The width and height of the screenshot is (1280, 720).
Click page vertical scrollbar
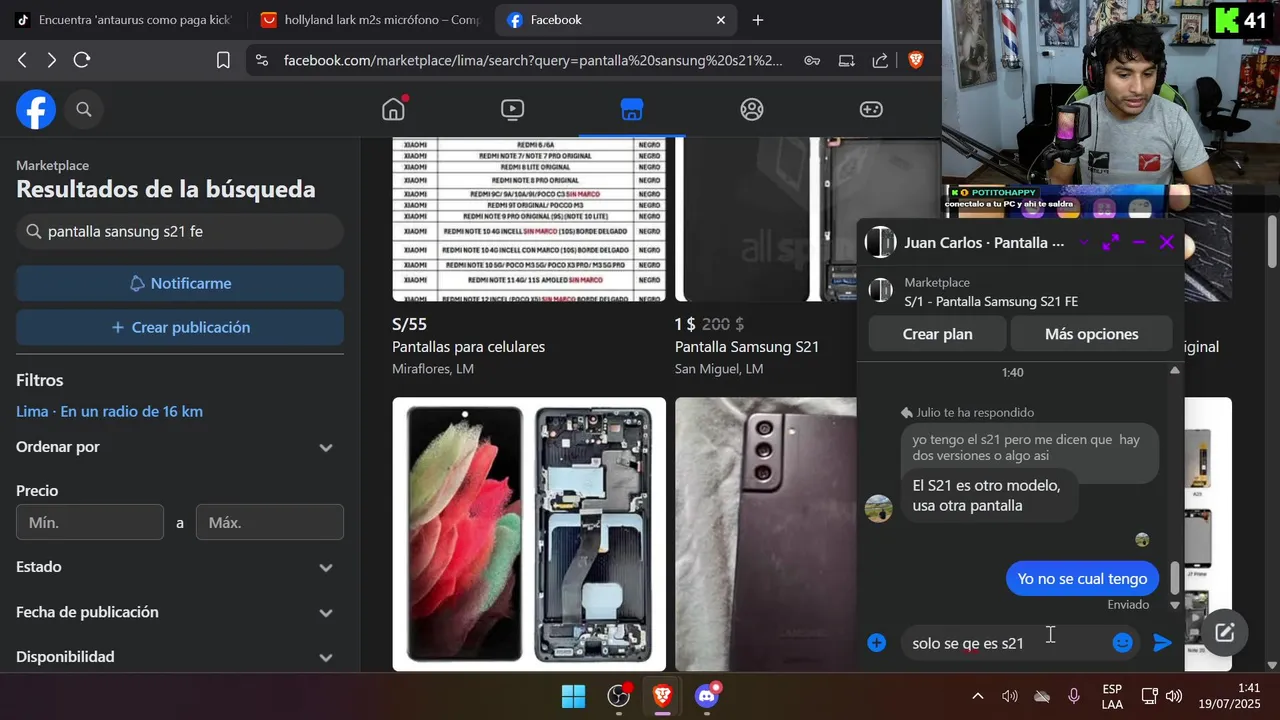(x=1272, y=240)
